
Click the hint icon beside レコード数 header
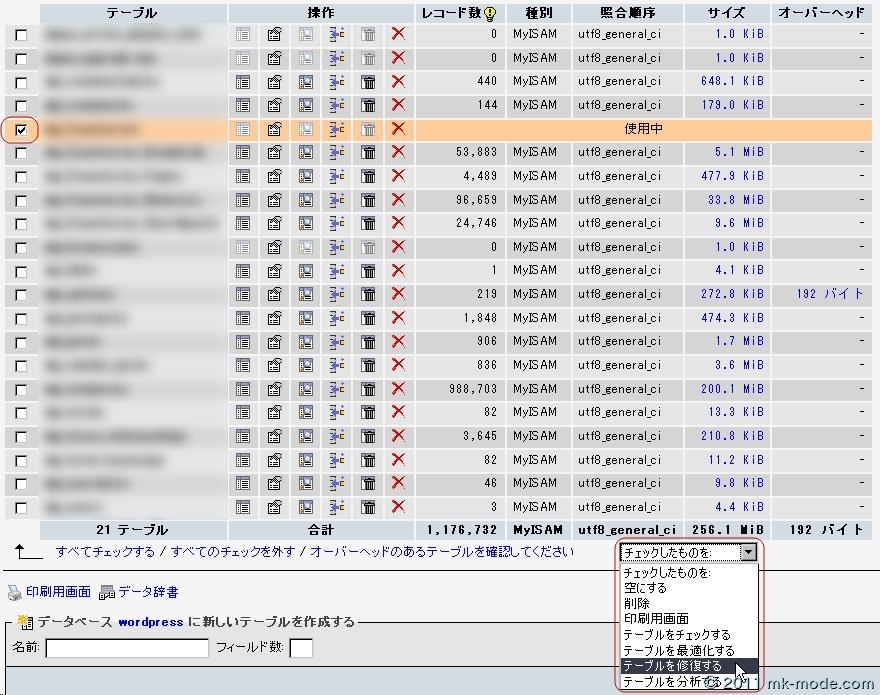tap(489, 14)
